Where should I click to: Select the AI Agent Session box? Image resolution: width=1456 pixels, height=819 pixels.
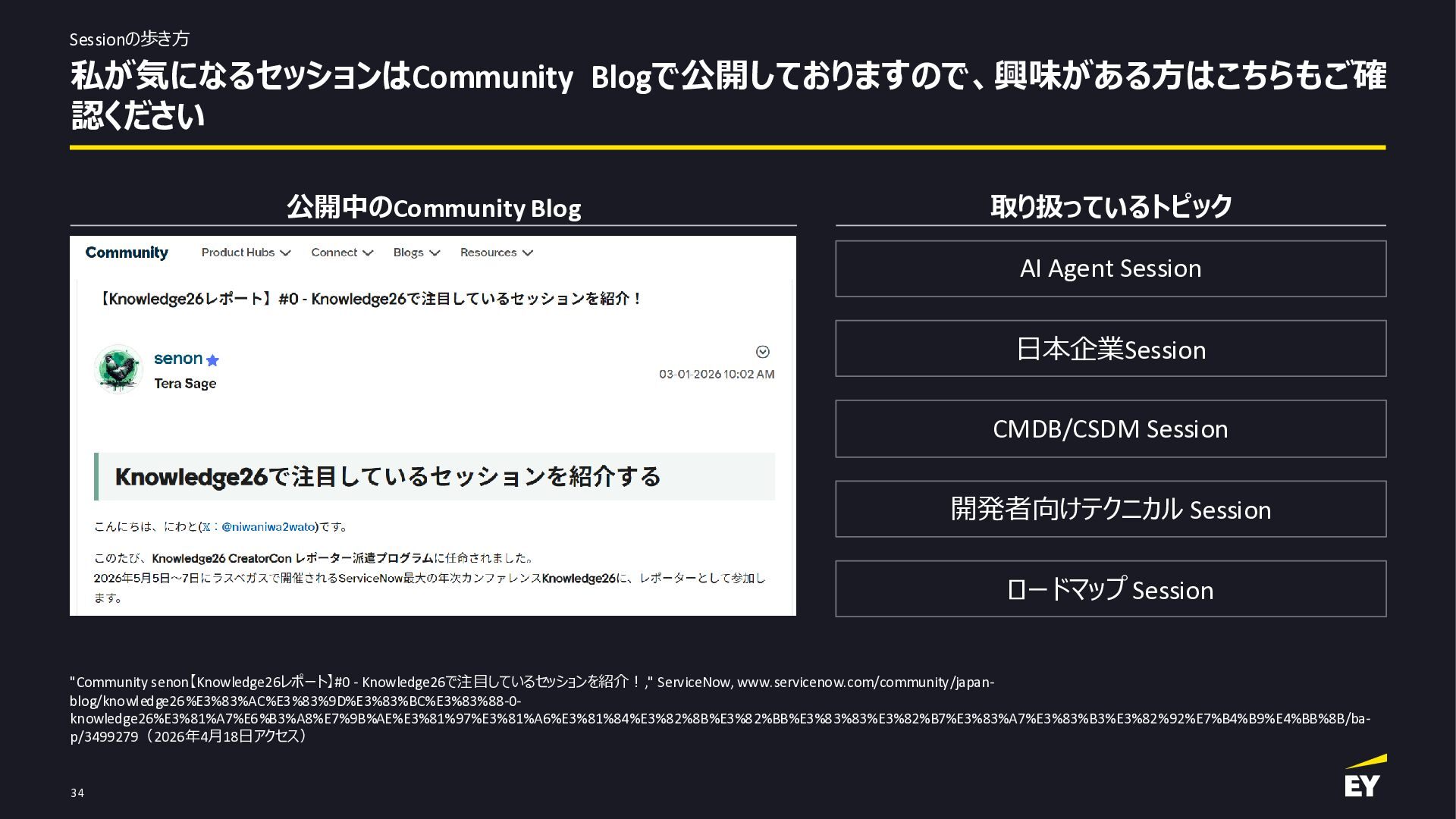[1110, 268]
